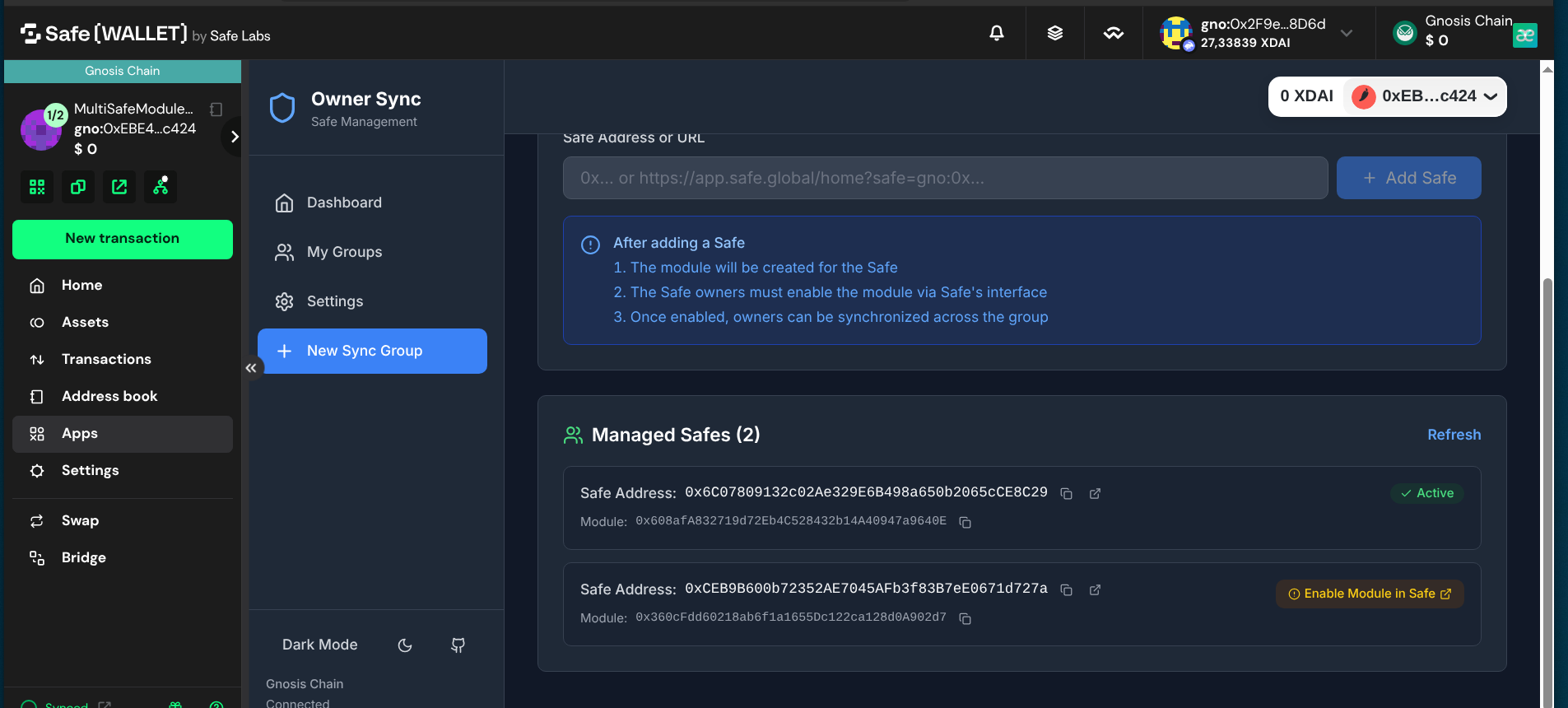
Task: Click Enable Module in Safe link
Action: tap(1369, 594)
